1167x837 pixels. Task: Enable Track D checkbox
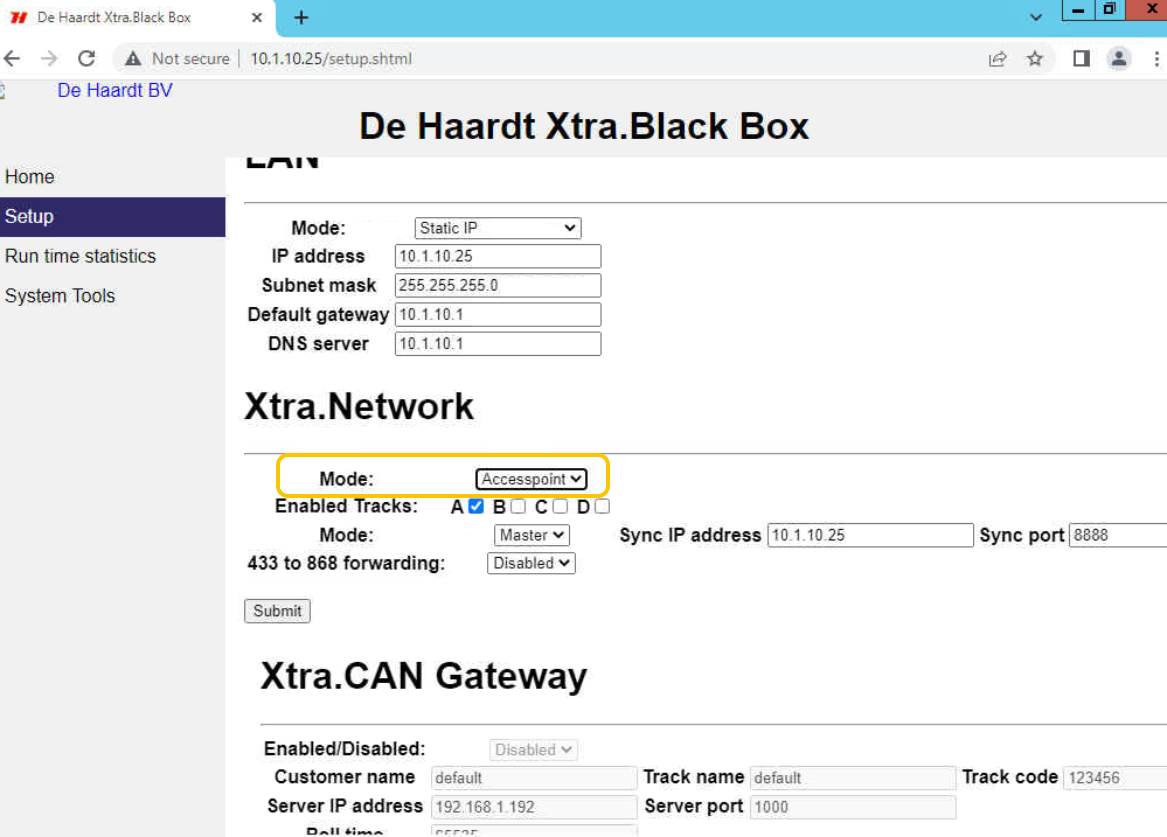602,507
